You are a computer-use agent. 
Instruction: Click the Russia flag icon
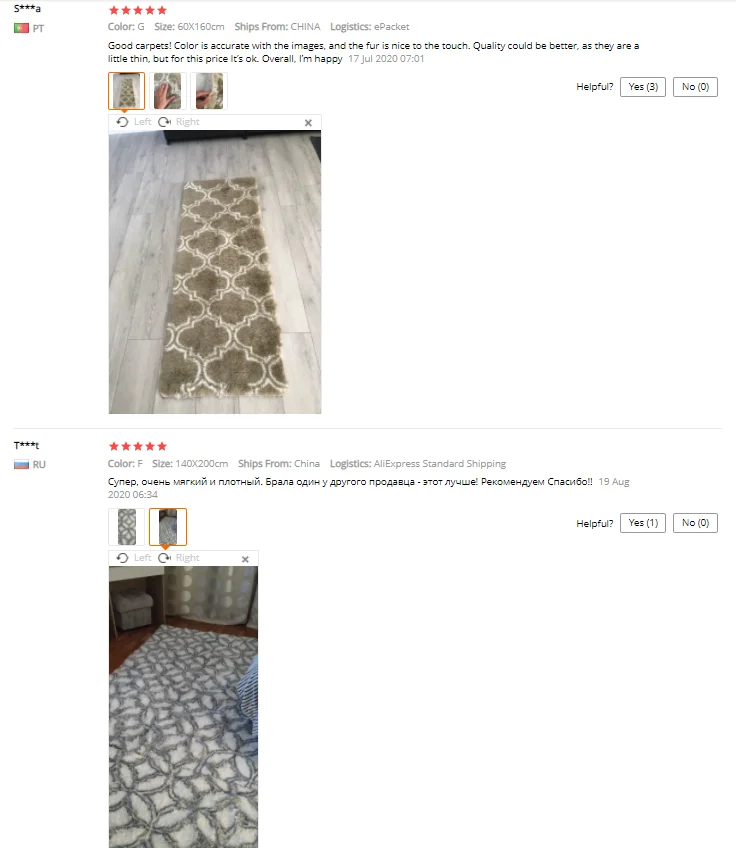[x=21, y=464]
